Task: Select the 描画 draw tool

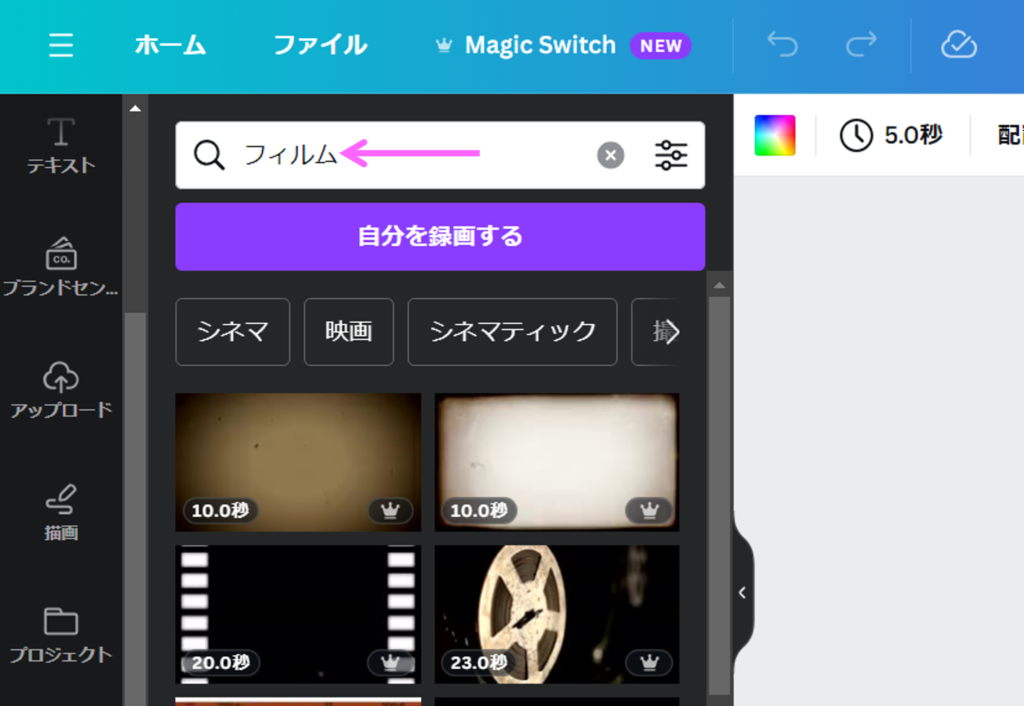Action: 61,512
